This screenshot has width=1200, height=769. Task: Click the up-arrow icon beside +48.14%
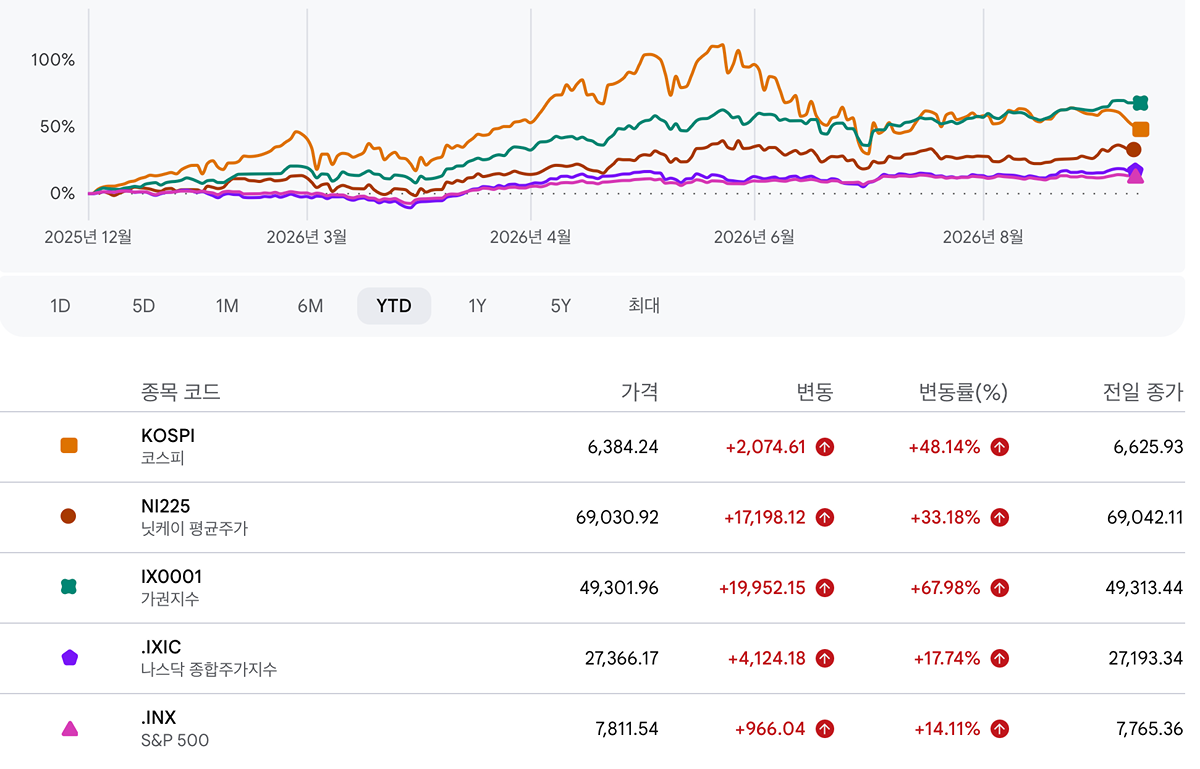999,447
